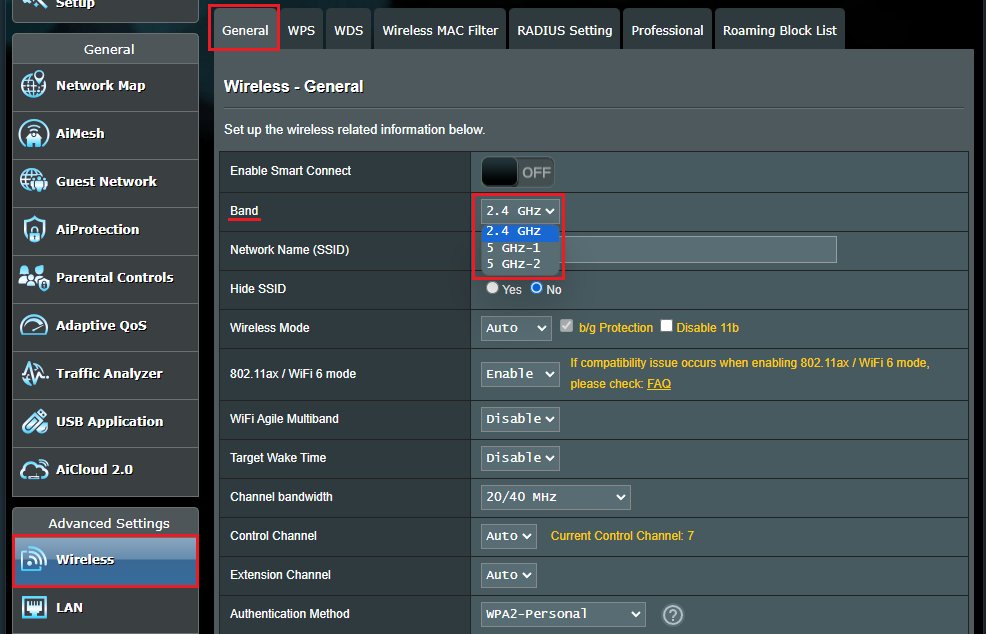
Task: Click the Wireless - General heading
Action: pos(294,86)
